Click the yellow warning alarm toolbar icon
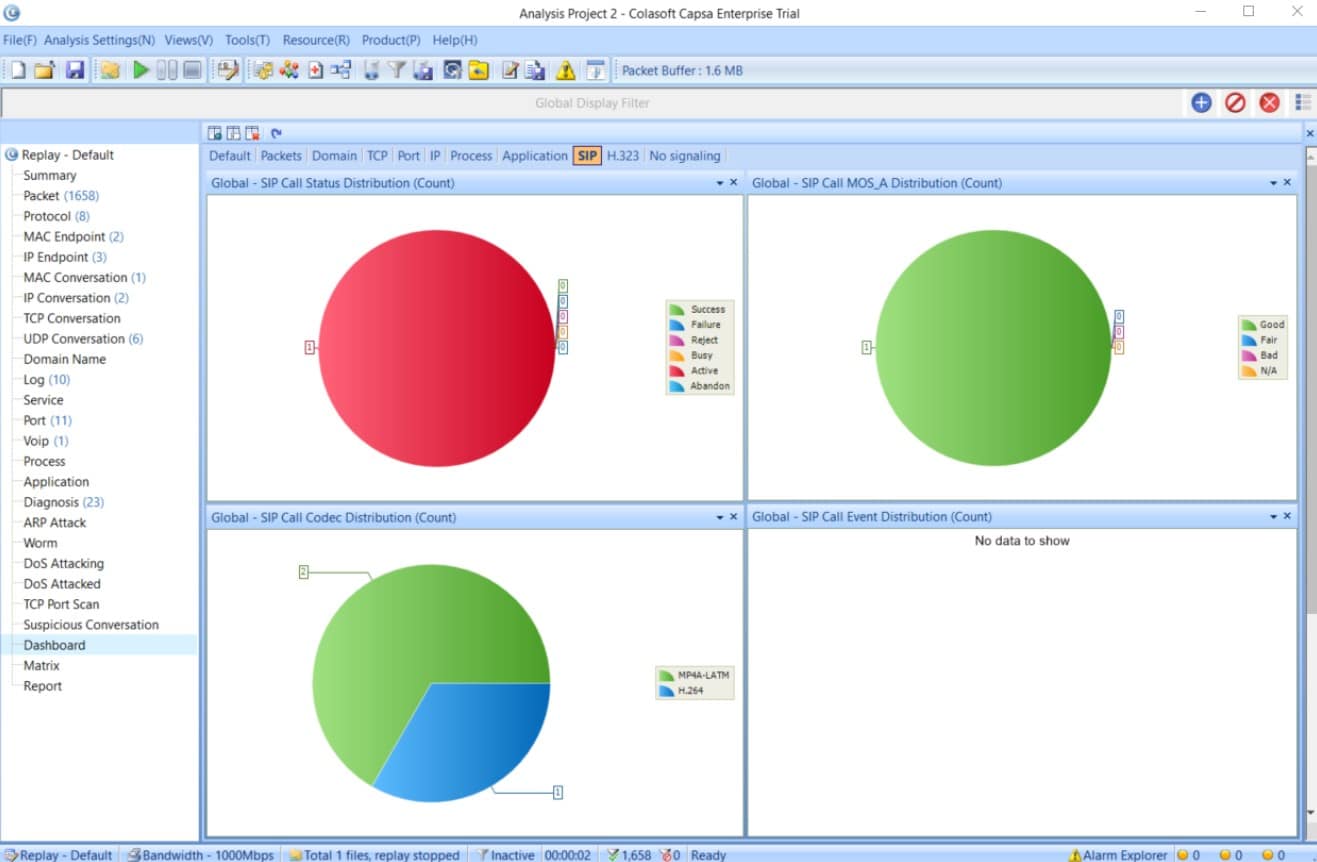This screenshot has height=862, width=1317. [x=566, y=70]
